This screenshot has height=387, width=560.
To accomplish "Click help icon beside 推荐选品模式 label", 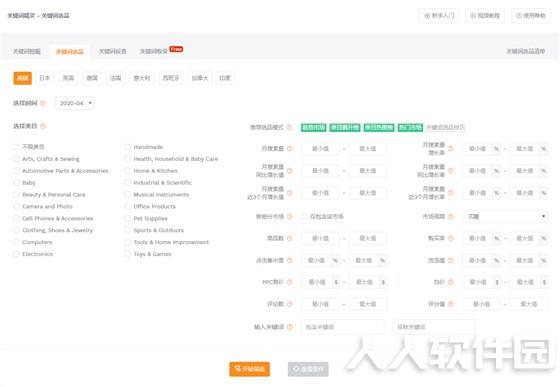I will click(x=289, y=127).
